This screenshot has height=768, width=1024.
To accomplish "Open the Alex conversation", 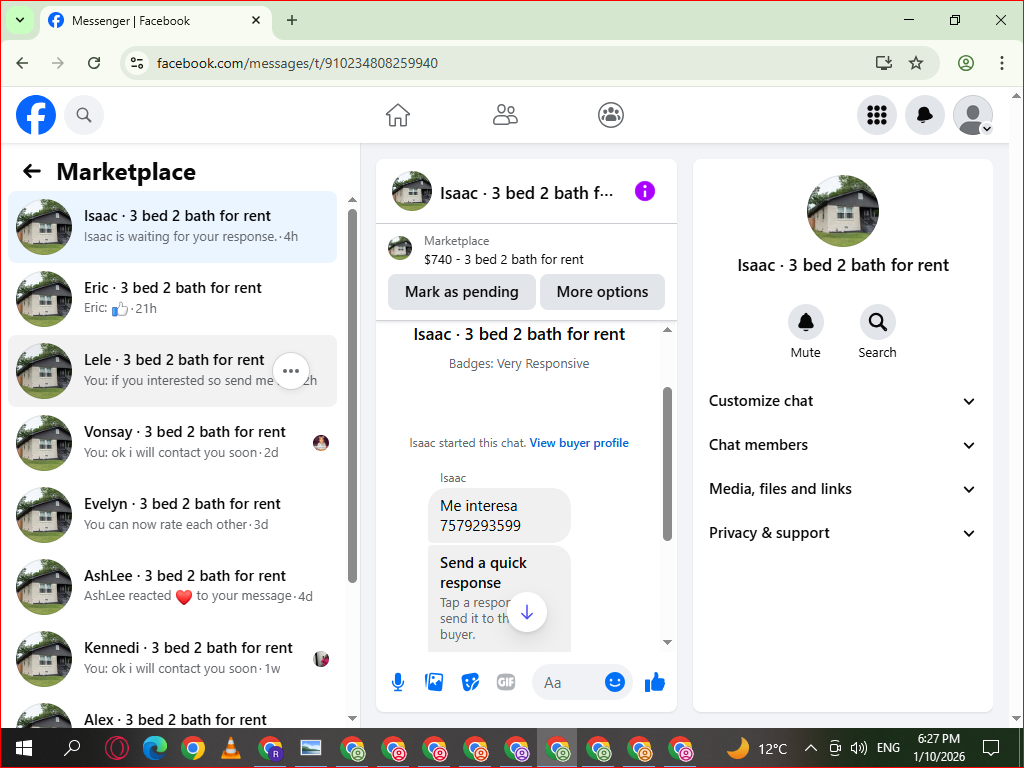I will 172,715.
